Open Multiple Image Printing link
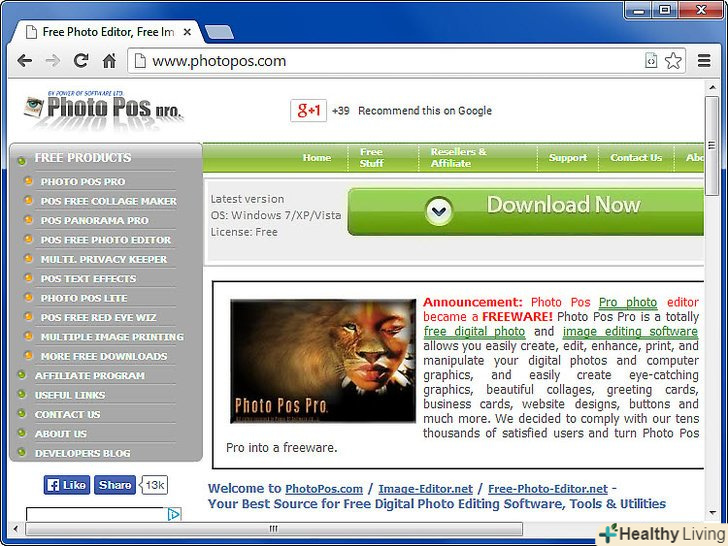 112,337
